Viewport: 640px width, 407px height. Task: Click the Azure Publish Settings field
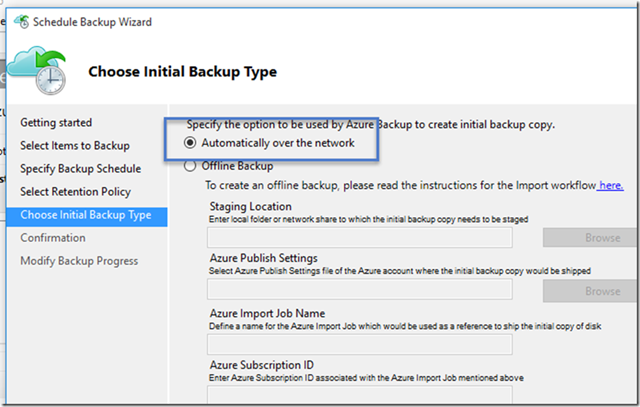(x=359, y=291)
